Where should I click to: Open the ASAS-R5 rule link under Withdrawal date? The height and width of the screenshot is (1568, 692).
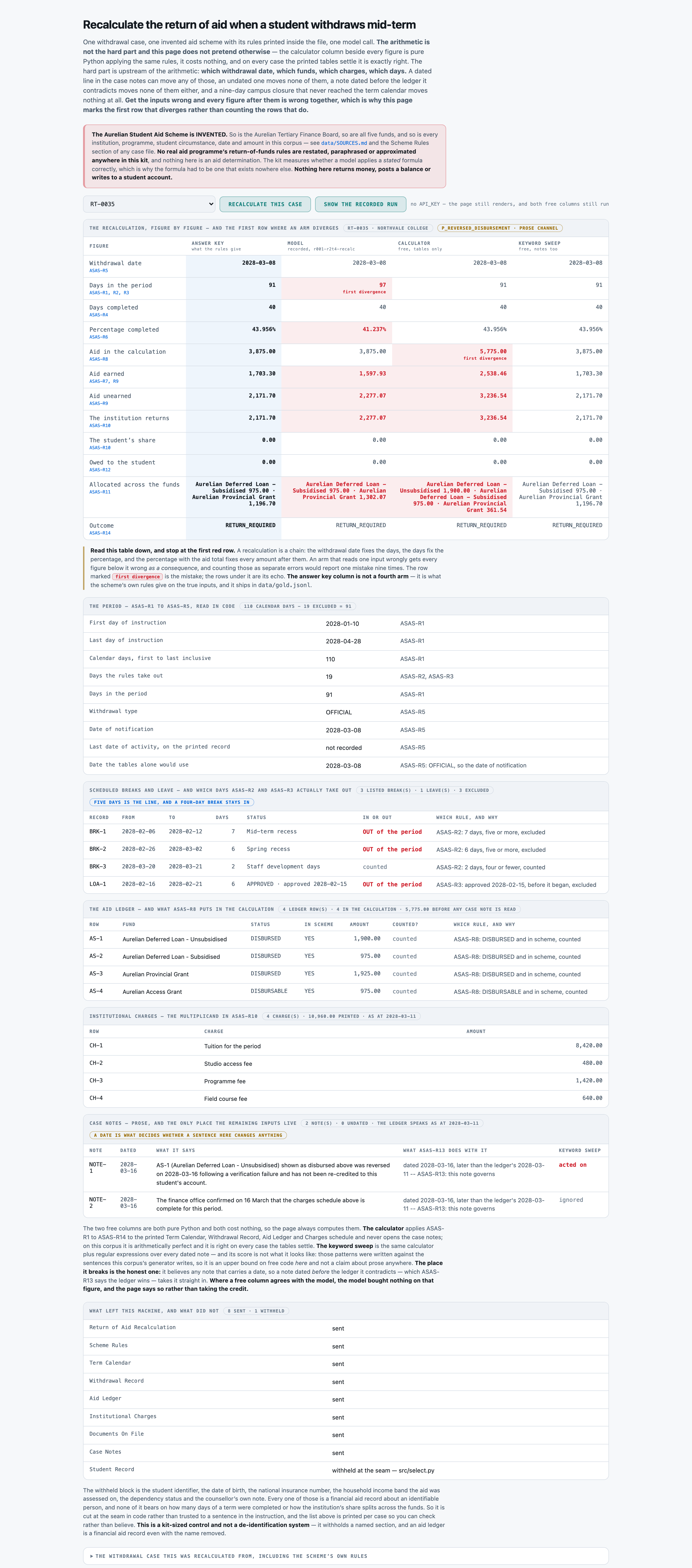99,271
